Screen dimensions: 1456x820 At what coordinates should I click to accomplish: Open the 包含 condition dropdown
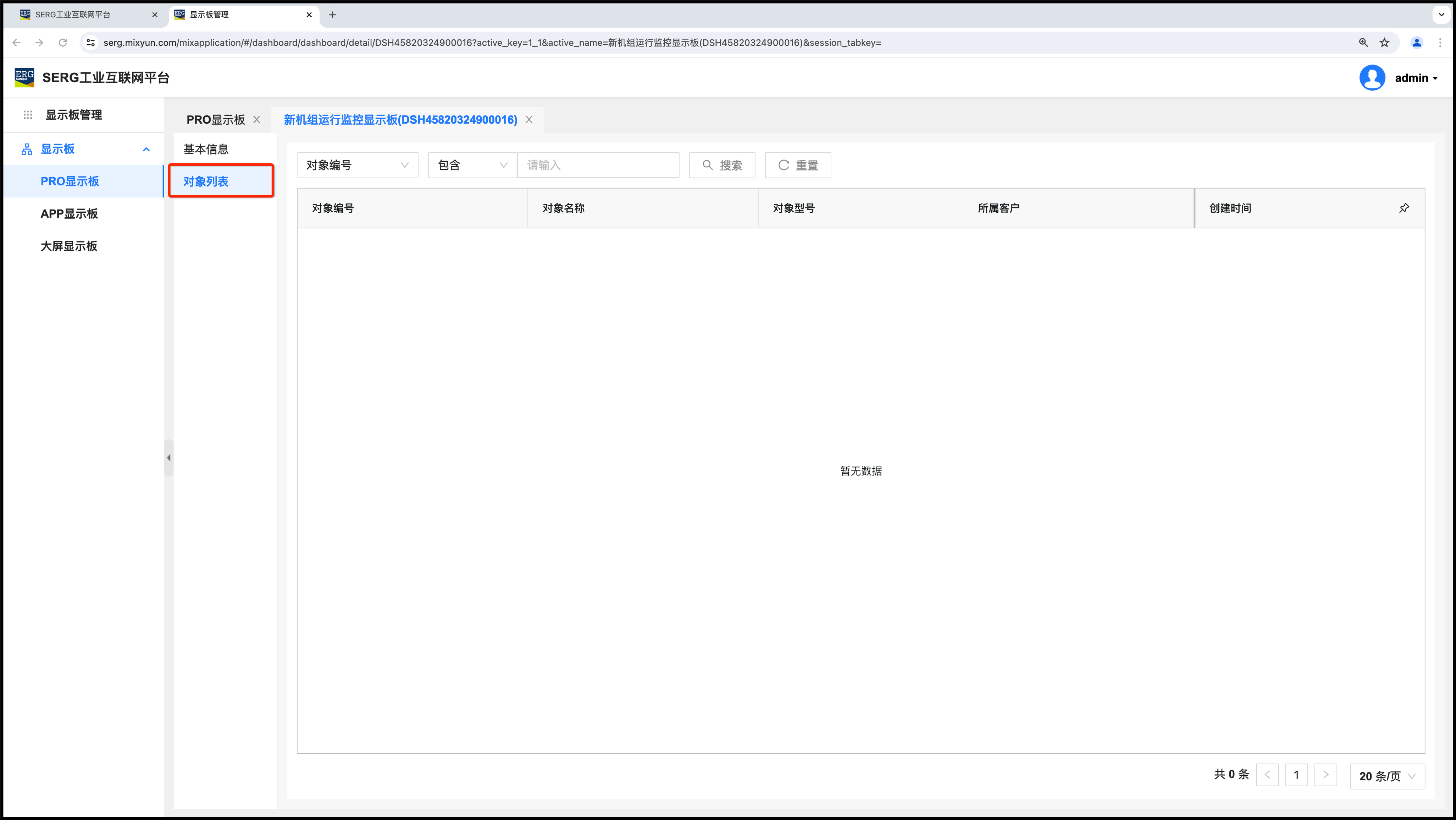[x=472, y=165]
